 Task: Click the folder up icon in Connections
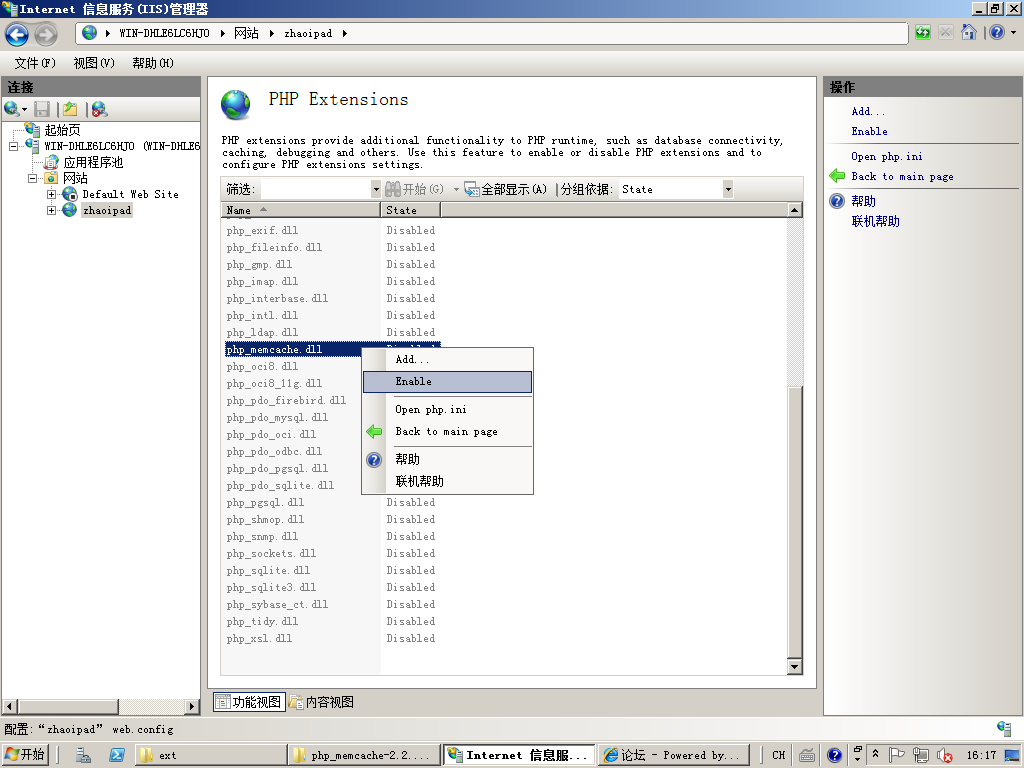pos(70,108)
